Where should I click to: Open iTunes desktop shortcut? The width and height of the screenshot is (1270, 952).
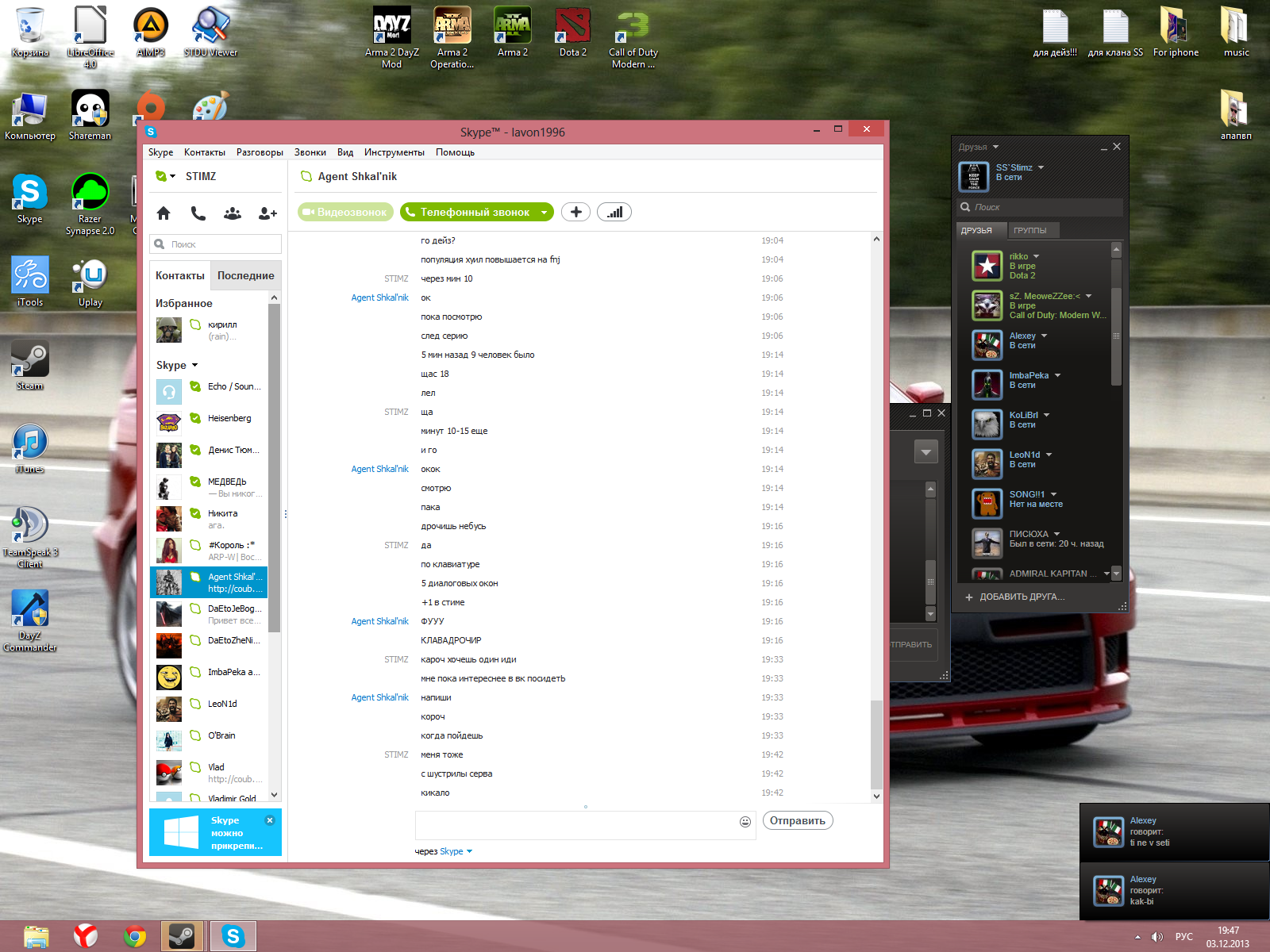pyautogui.click(x=30, y=448)
